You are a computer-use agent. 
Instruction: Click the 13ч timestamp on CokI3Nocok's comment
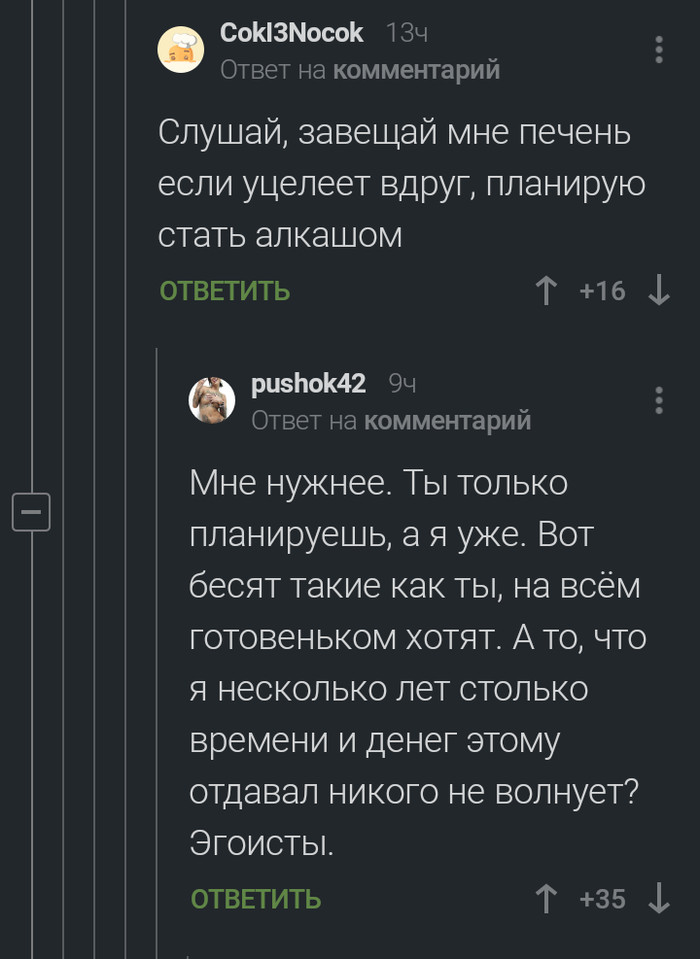click(x=407, y=34)
